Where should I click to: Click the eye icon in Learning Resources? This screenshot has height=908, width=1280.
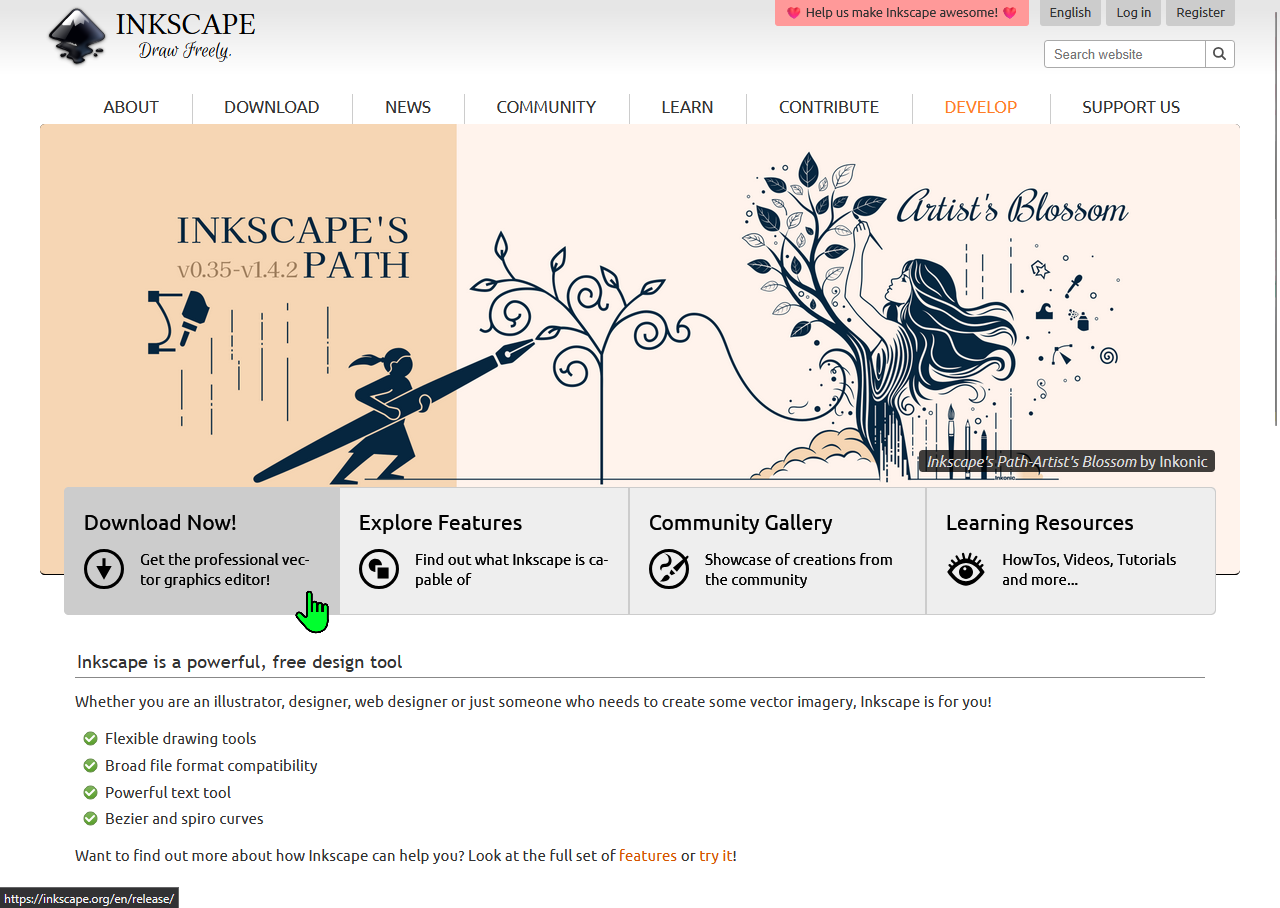point(965,569)
